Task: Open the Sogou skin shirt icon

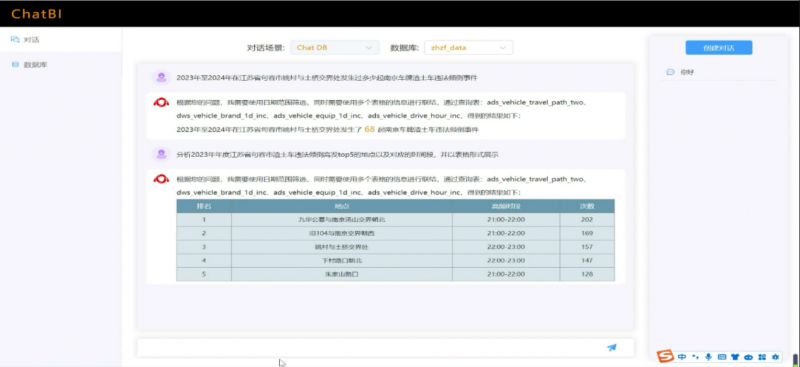Action: [x=735, y=357]
